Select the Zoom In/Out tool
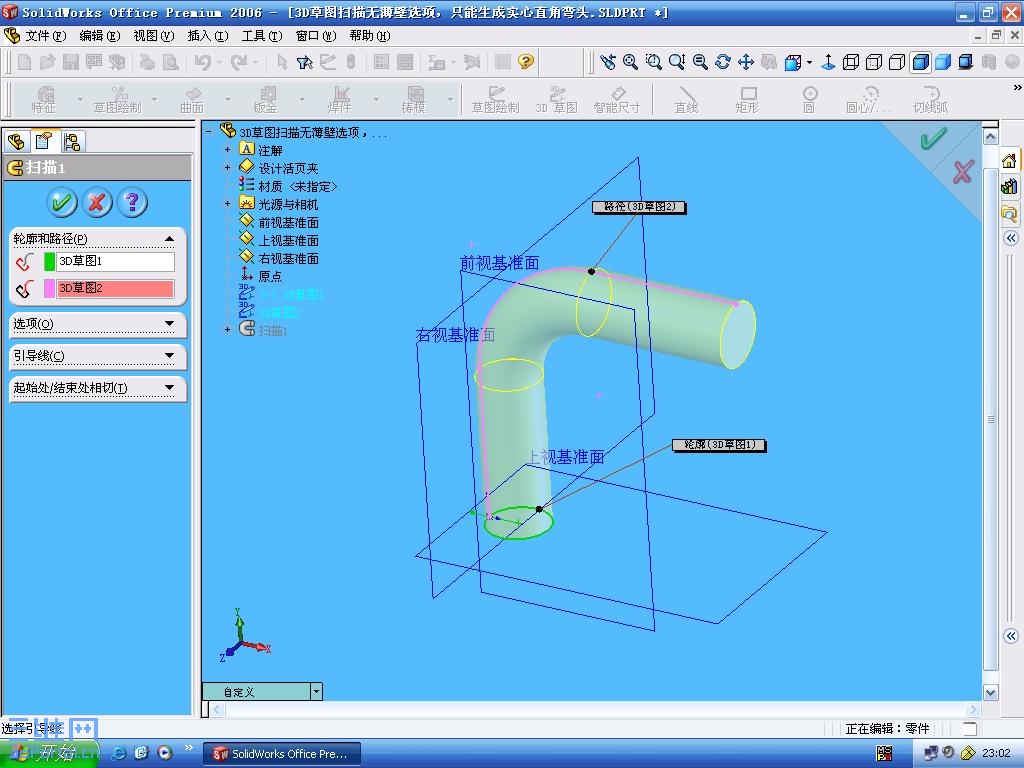Viewport: 1024px width, 768px height. [x=677, y=62]
